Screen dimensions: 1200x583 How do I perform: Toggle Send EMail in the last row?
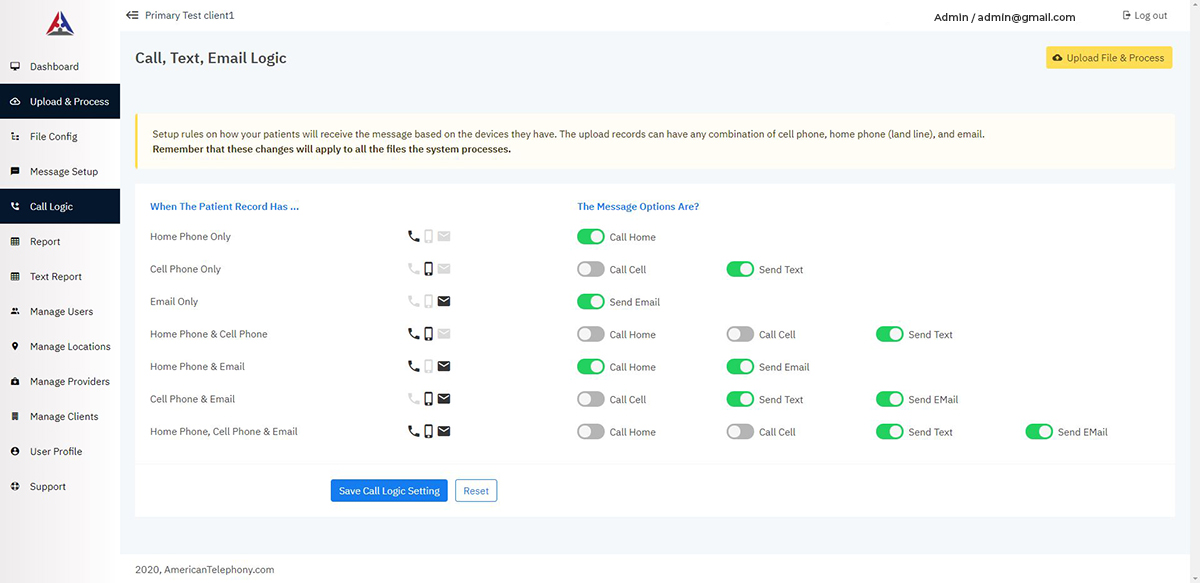[1039, 432]
